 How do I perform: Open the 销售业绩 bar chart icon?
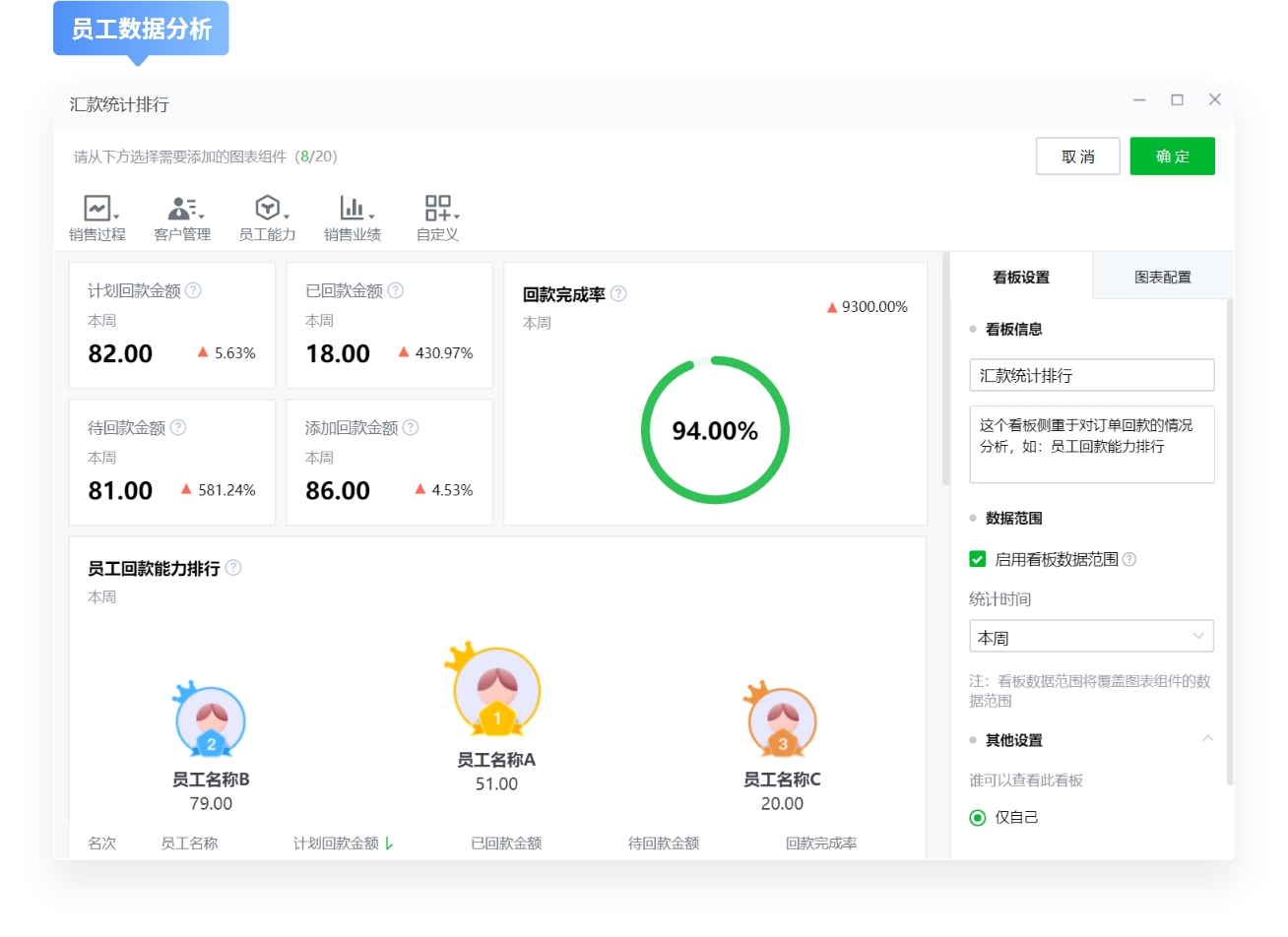(350, 208)
